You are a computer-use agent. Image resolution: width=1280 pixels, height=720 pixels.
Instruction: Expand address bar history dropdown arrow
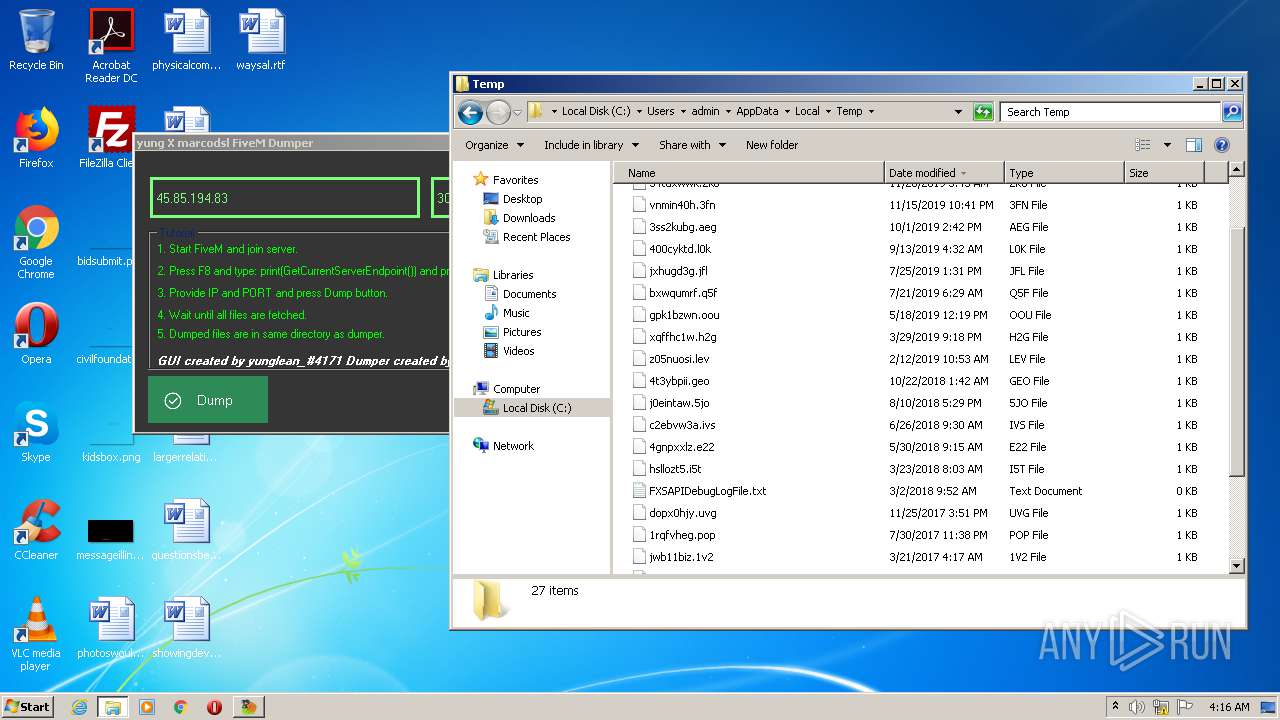958,112
